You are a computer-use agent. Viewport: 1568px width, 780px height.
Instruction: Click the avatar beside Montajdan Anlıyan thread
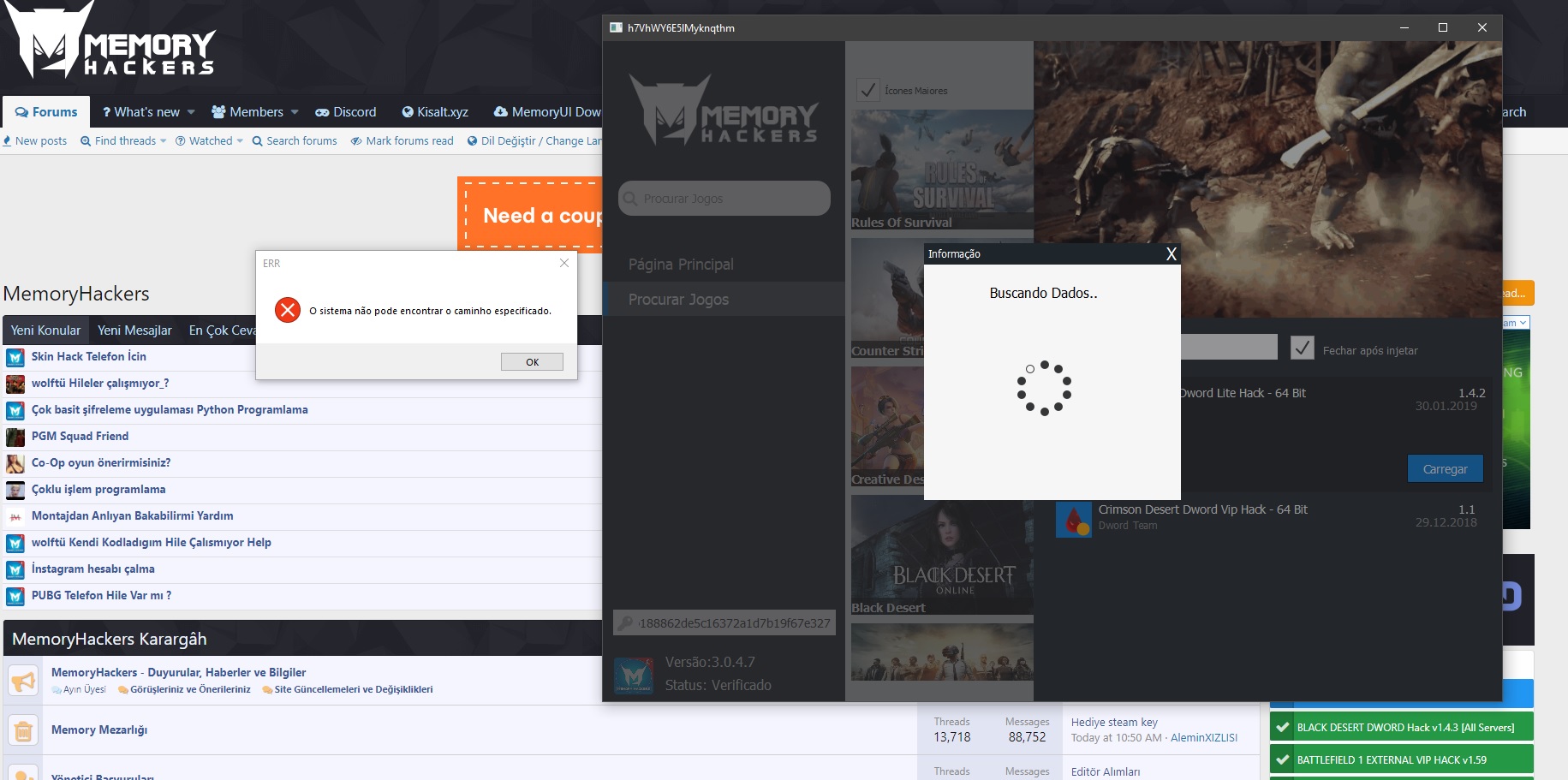[15, 517]
